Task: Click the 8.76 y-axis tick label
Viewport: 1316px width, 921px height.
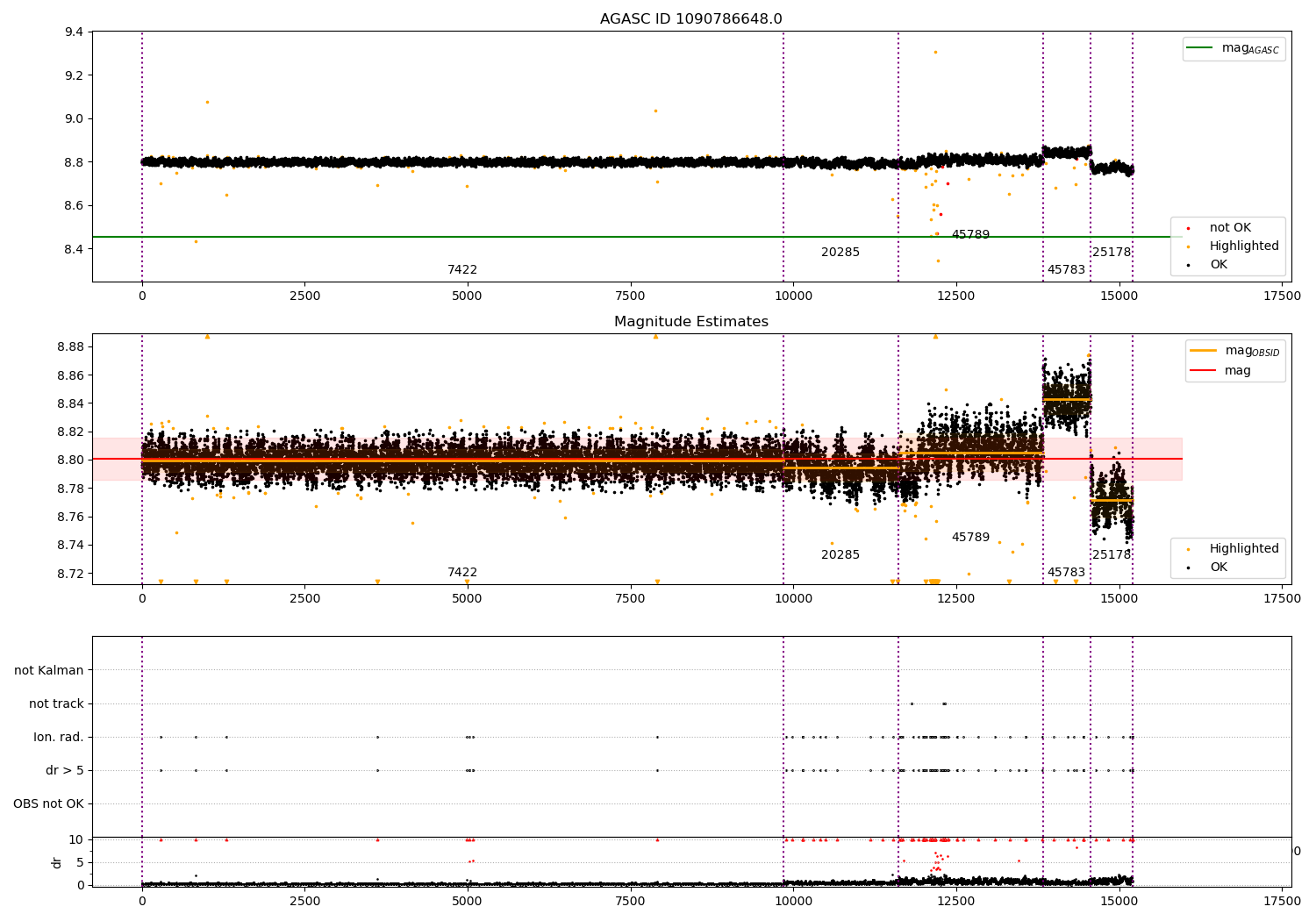Action: coord(70,517)
